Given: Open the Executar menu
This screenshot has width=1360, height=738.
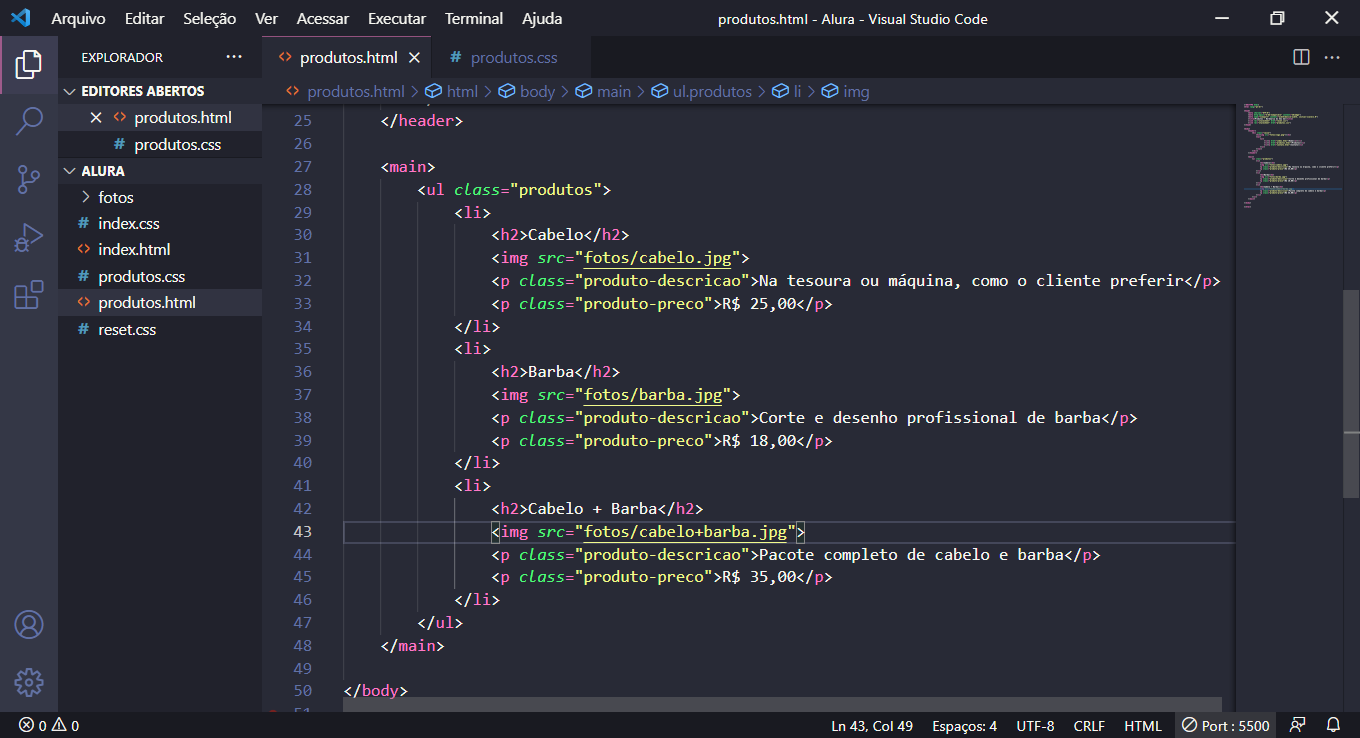Looking at the screenshot, I should [397, 18].
